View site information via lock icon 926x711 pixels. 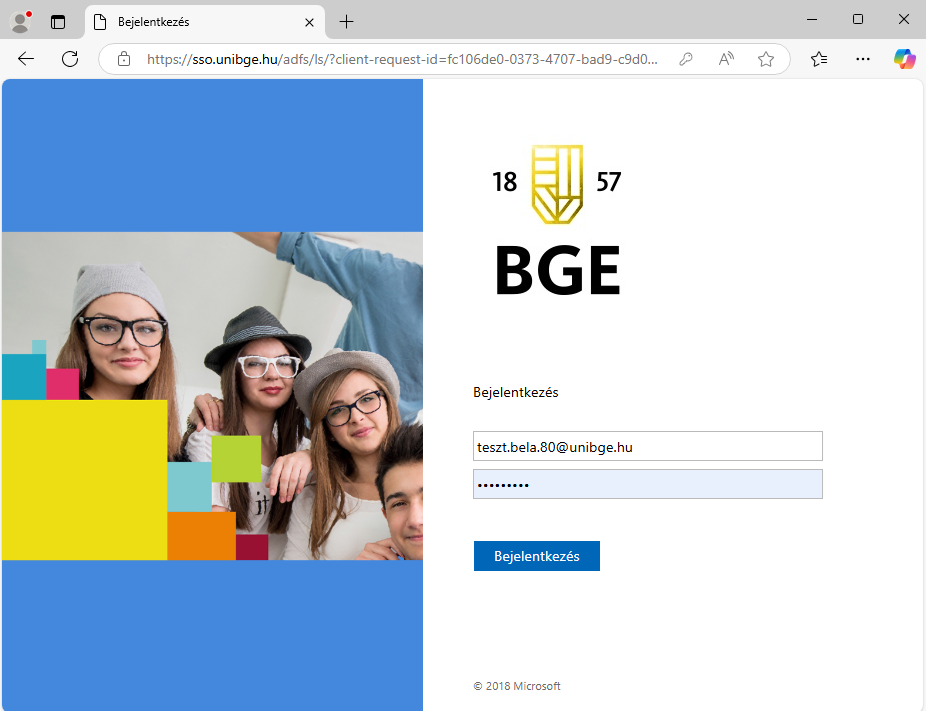[x=124, y=59]
